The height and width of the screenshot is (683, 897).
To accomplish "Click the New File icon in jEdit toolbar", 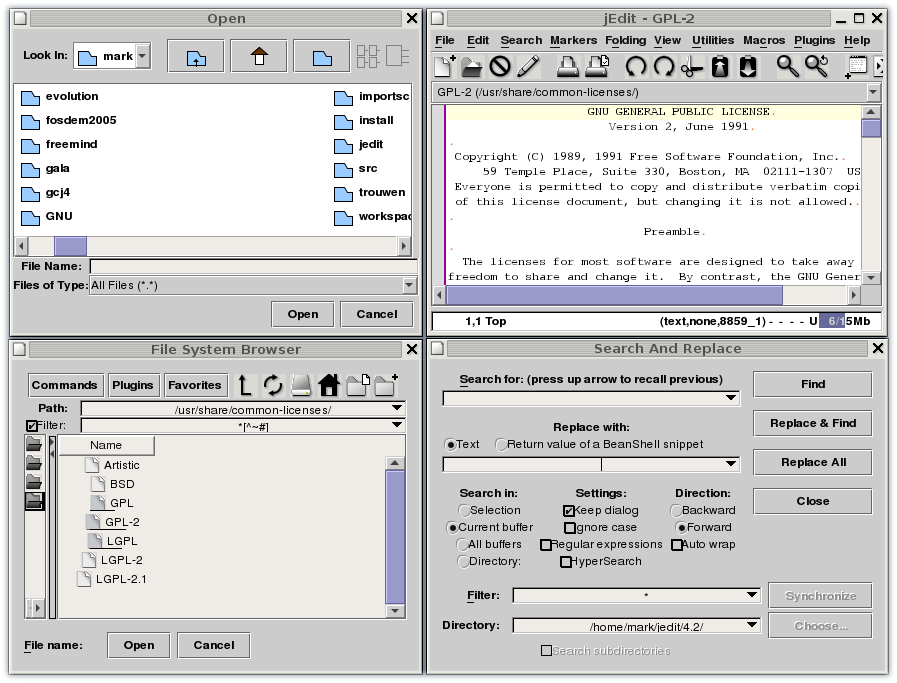I will click(444, 66).
